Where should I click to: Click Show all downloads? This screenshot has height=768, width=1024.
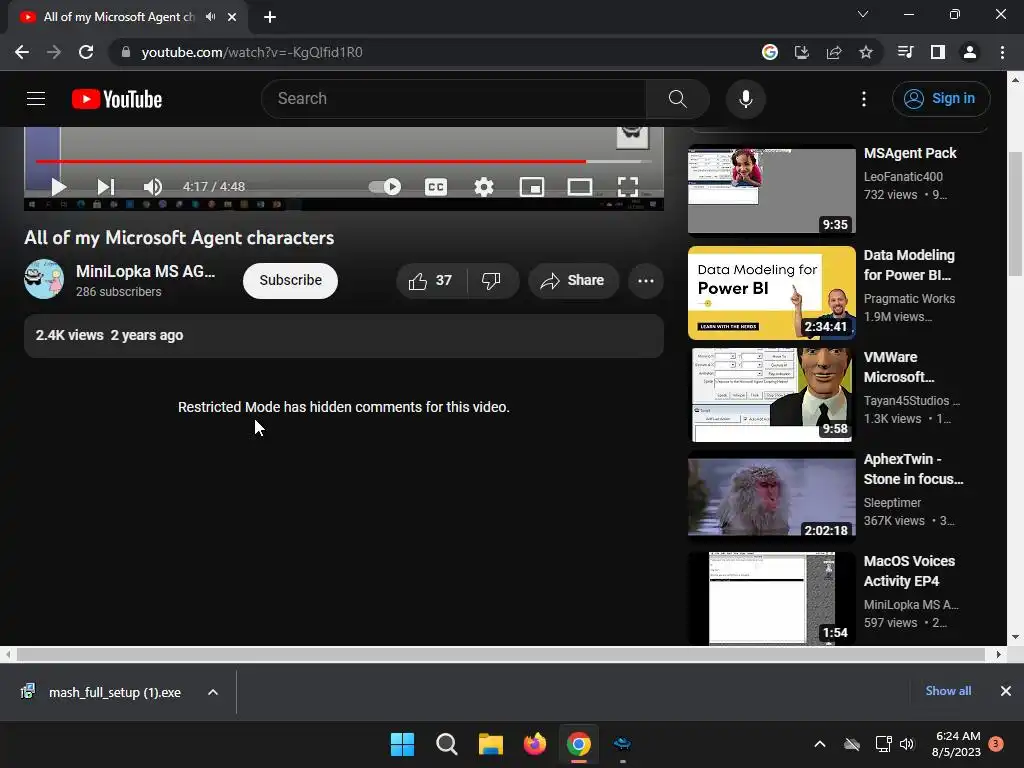(x=948, y=691)
